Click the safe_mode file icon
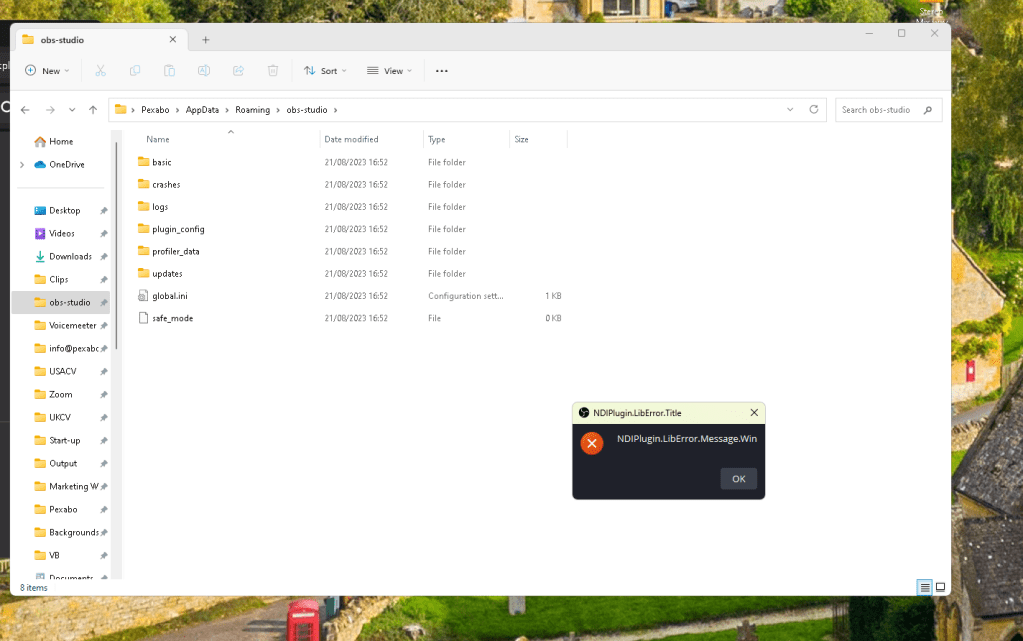The height and width of the screenshot is (641, 1023). 144,318
